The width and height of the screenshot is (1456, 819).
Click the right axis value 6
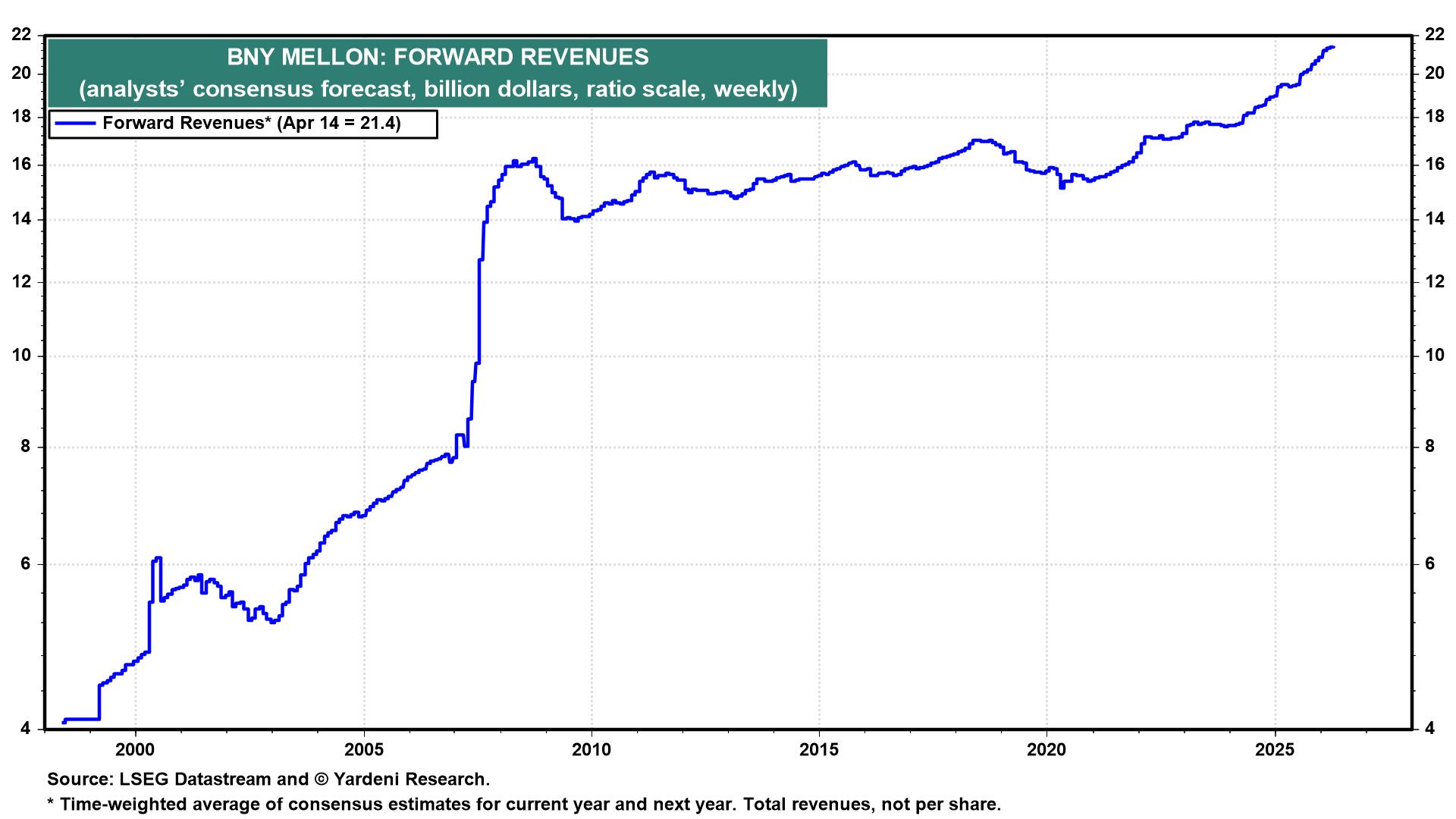tap(1429, 563)
